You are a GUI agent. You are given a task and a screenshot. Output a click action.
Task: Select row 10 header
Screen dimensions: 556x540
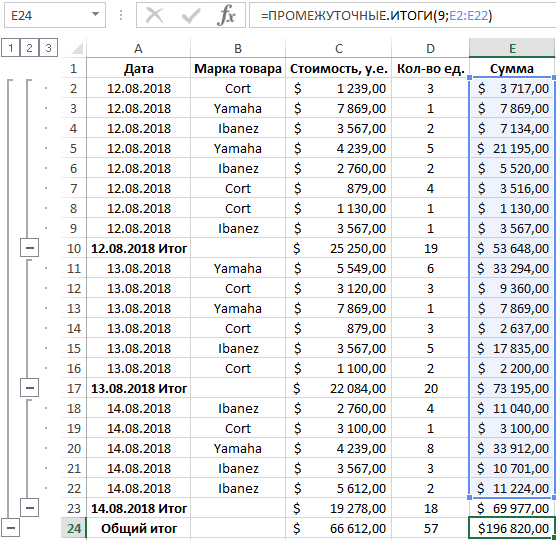point(74,248)
